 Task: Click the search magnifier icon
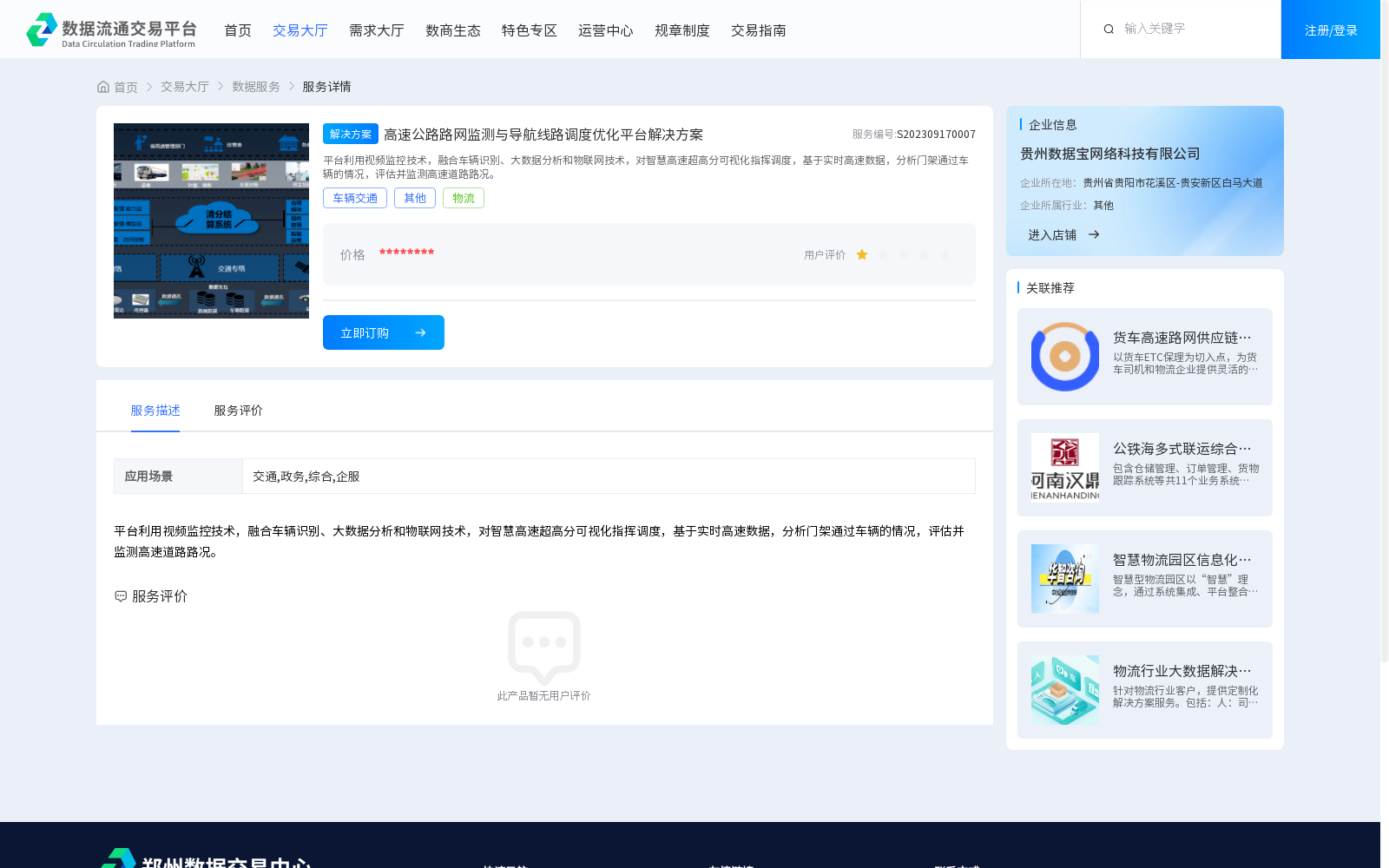tap(1109, 29)
